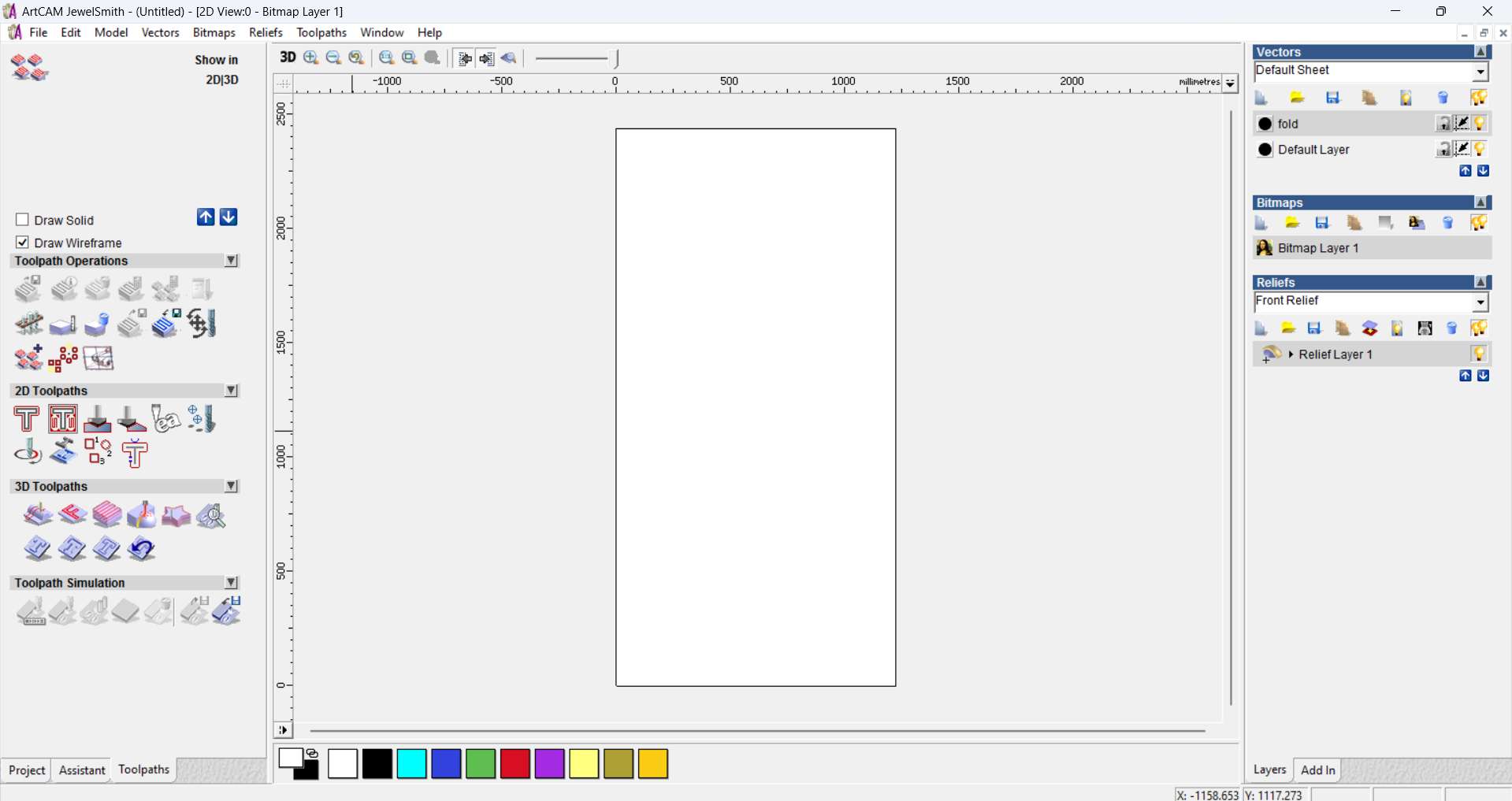Click the zoom in magnifier tool

coord(311,58)
